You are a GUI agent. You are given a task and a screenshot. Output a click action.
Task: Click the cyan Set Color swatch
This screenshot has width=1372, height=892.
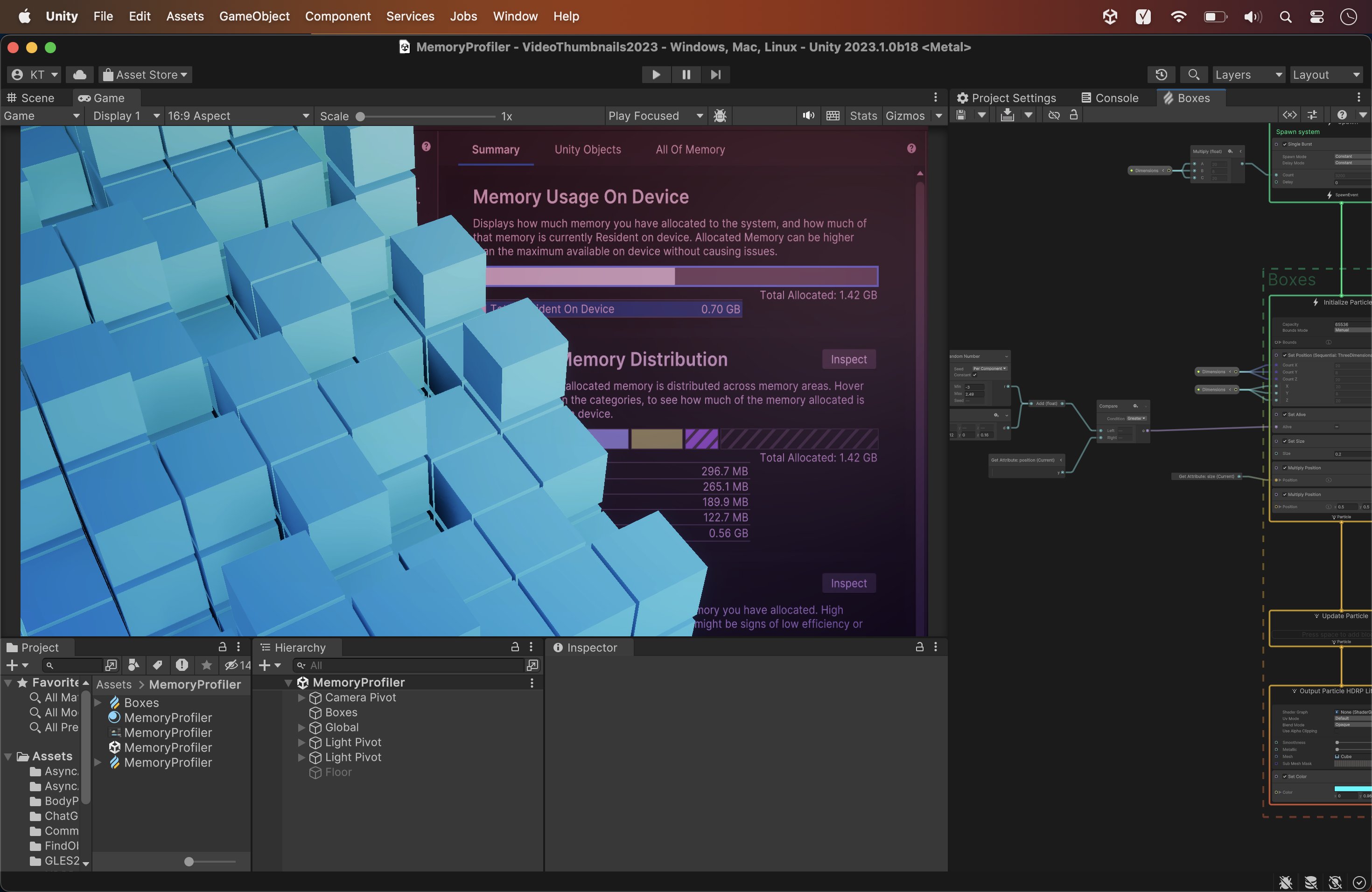click(1352, 789)
